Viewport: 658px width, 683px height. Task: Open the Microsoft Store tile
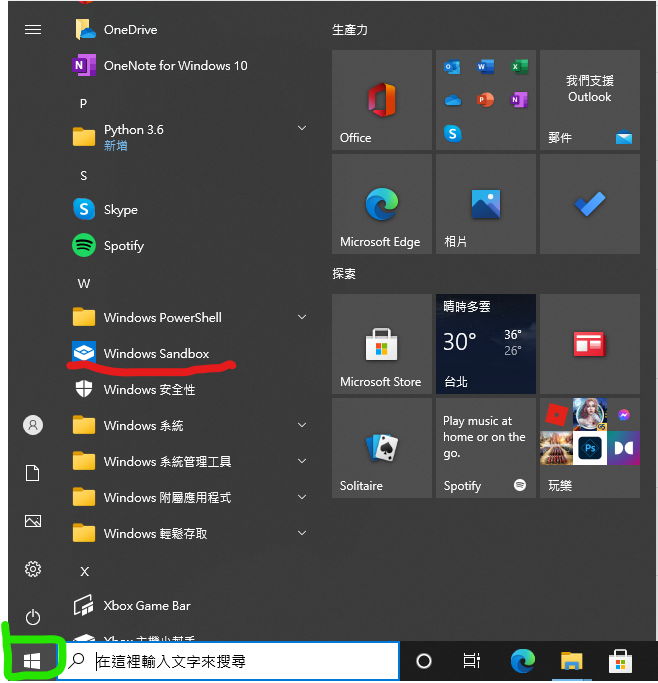coord(381,344)
